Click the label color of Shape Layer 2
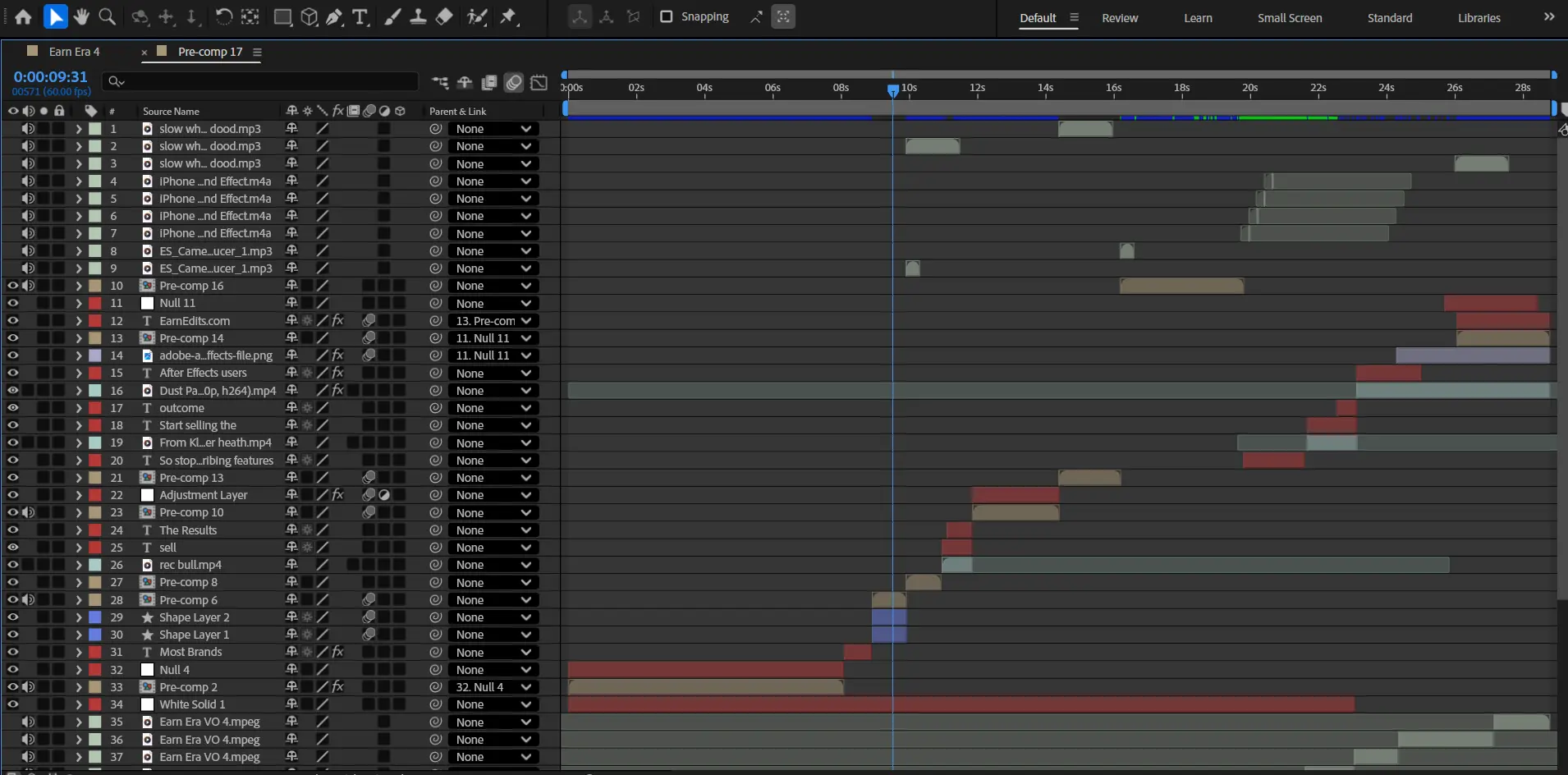Image resolution: width=1568 pixels, height=775 pixels. pyautogui.click(x=95, y=617)
